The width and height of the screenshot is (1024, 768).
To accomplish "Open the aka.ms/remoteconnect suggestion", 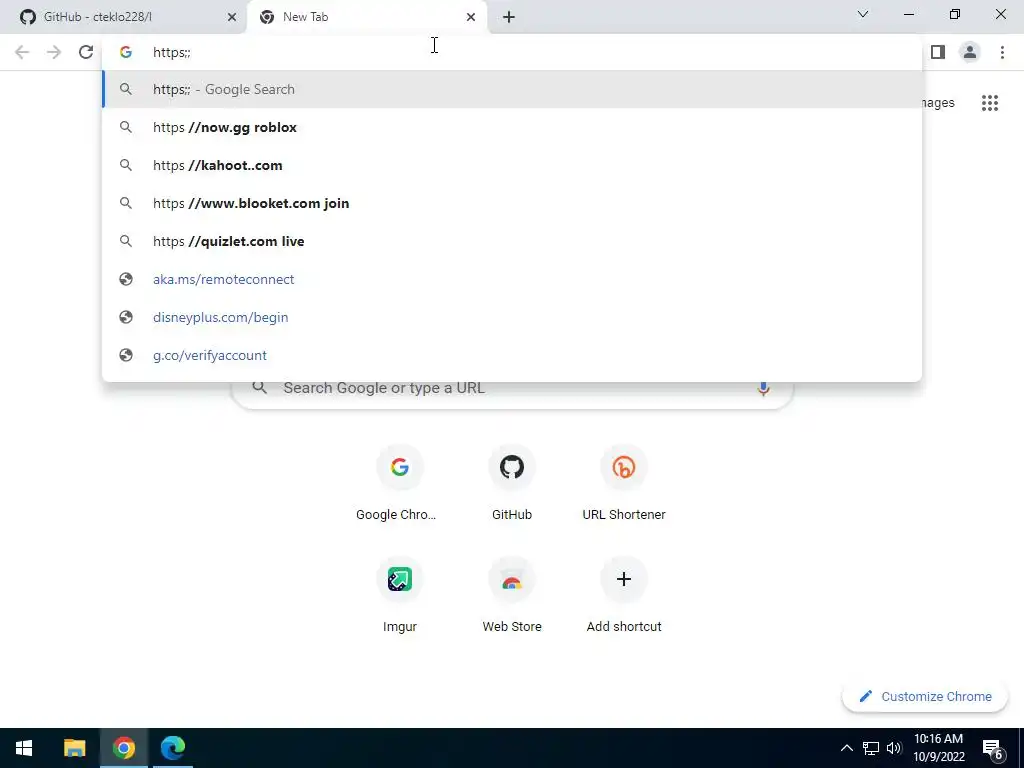I will coord(512,280).
